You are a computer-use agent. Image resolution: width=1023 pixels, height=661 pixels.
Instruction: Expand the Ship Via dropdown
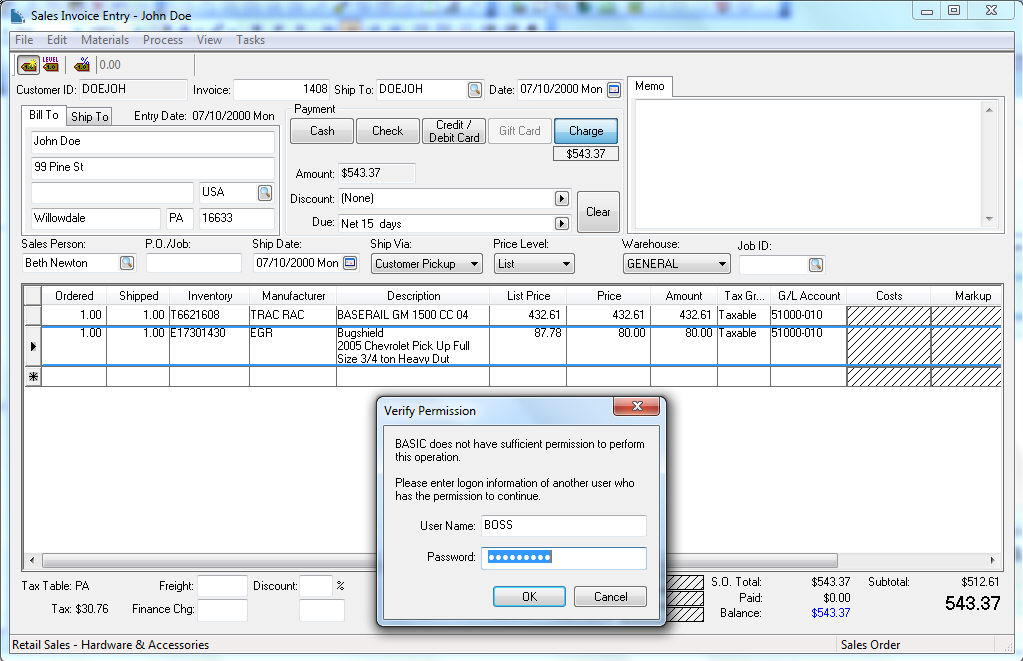pyautogui.click(x=474, y=264)
